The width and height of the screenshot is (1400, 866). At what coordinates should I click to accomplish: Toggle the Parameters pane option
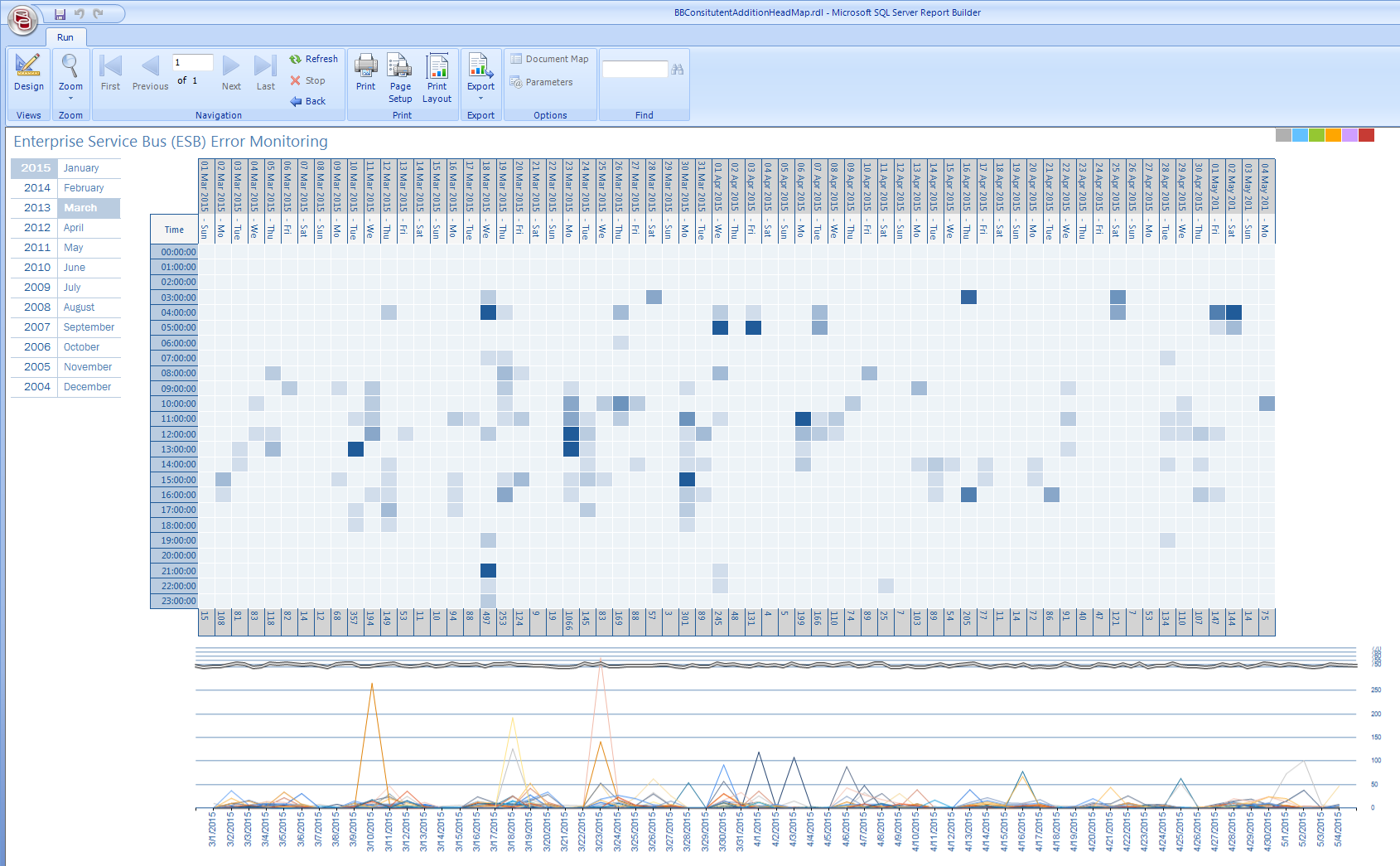541,82
